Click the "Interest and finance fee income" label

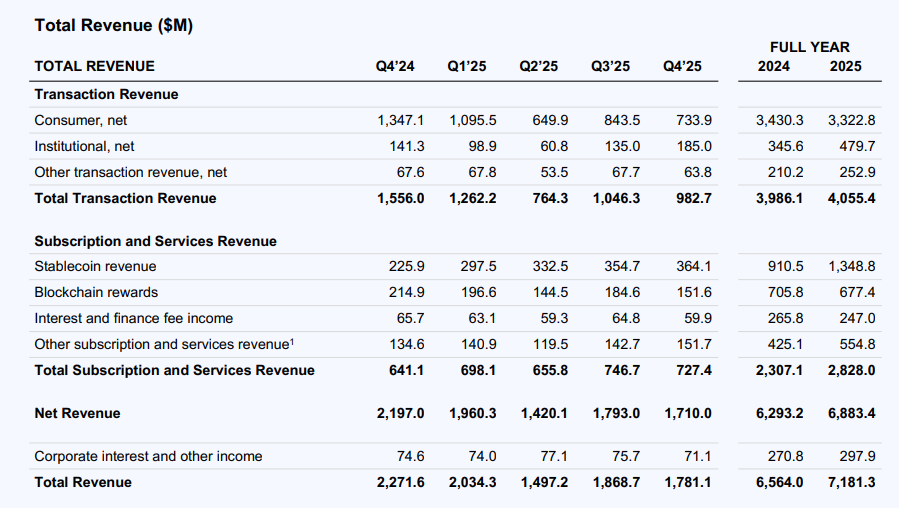[133, 318]
